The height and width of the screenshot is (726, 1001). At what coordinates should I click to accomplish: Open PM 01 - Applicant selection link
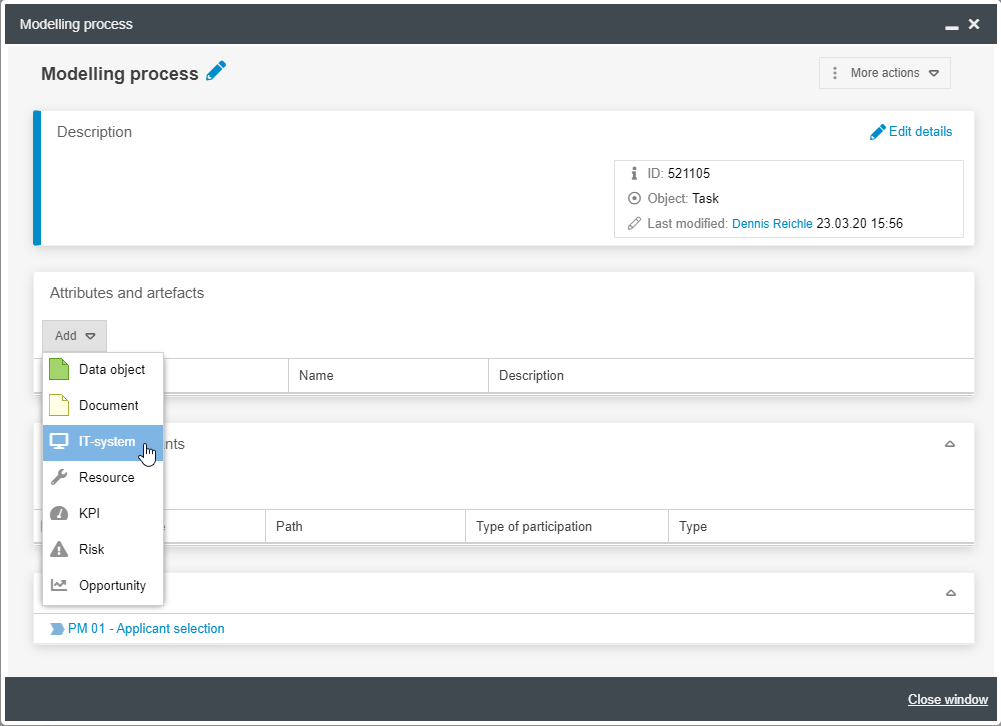tap(146, 629)
